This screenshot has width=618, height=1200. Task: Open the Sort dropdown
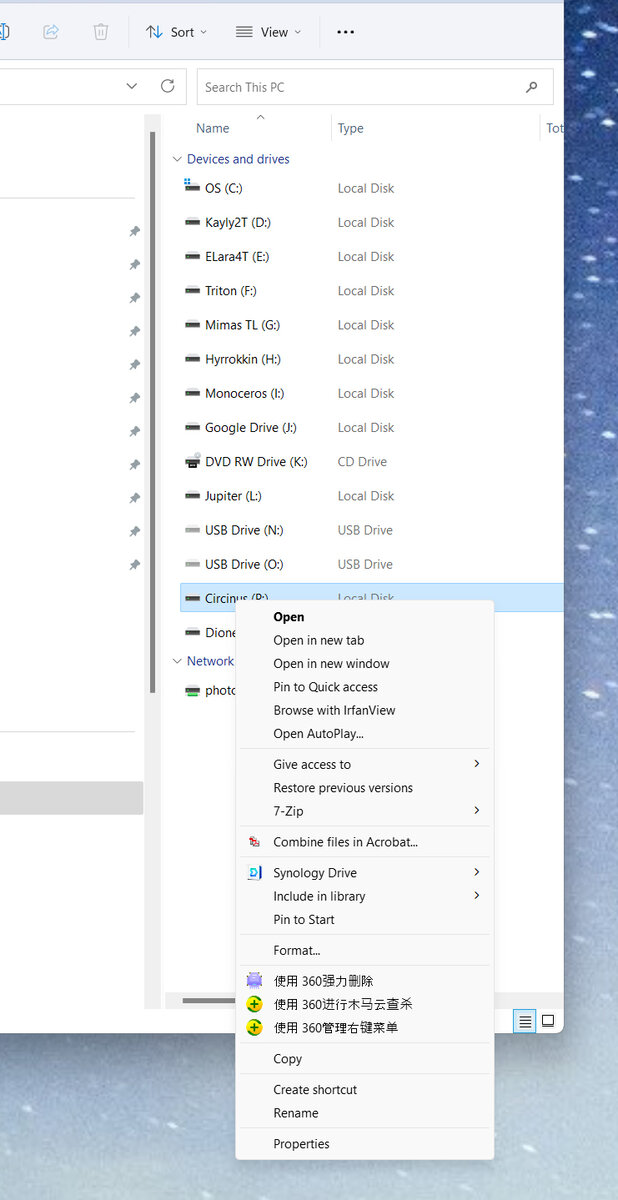pyautogui.click(x=177, y=32)
